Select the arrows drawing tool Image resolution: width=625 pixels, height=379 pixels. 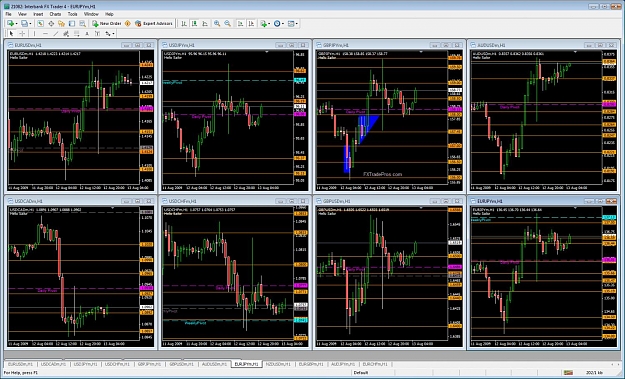[x=108, y=33]
